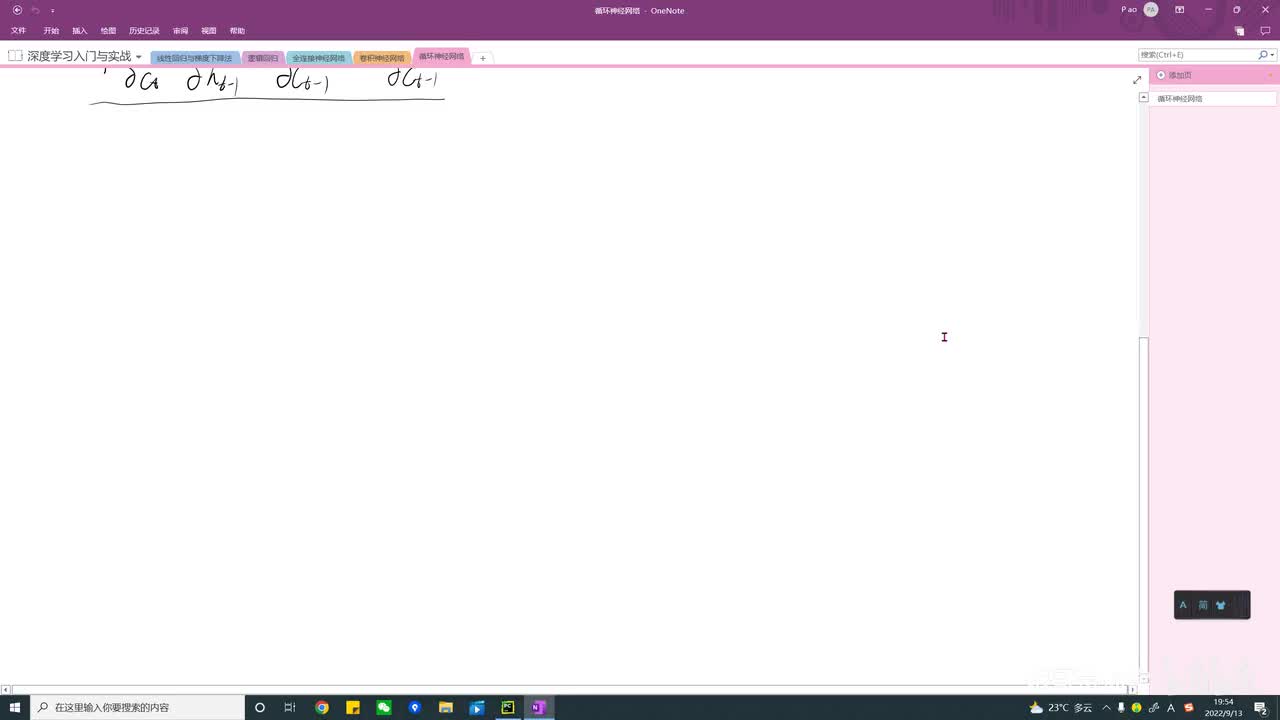Viewport: 1280px width, 720px height.
Task: Open the notification center icon
Action: (x=1261, y=707)
